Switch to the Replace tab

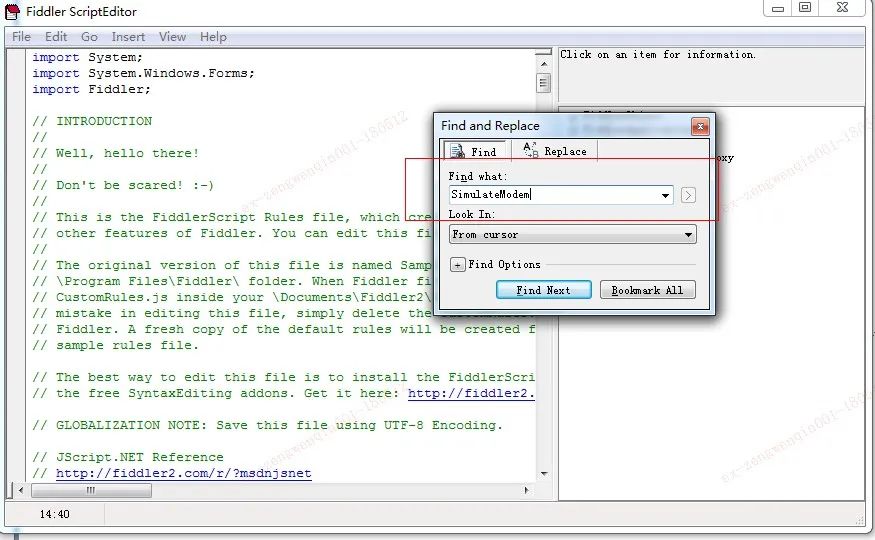(555, 151)
